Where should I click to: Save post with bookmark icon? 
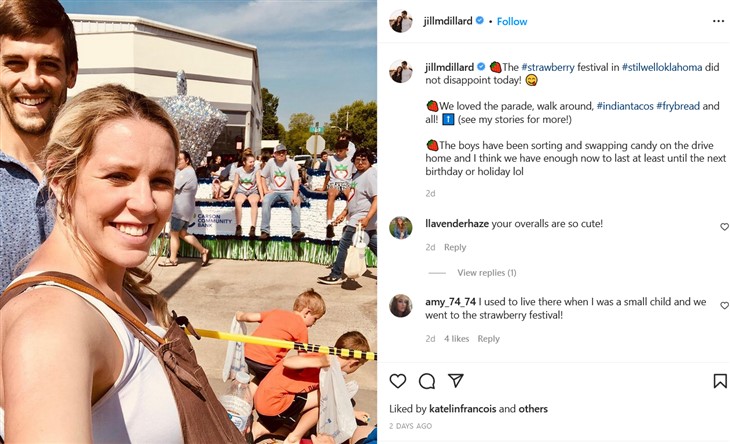[720, 381]
